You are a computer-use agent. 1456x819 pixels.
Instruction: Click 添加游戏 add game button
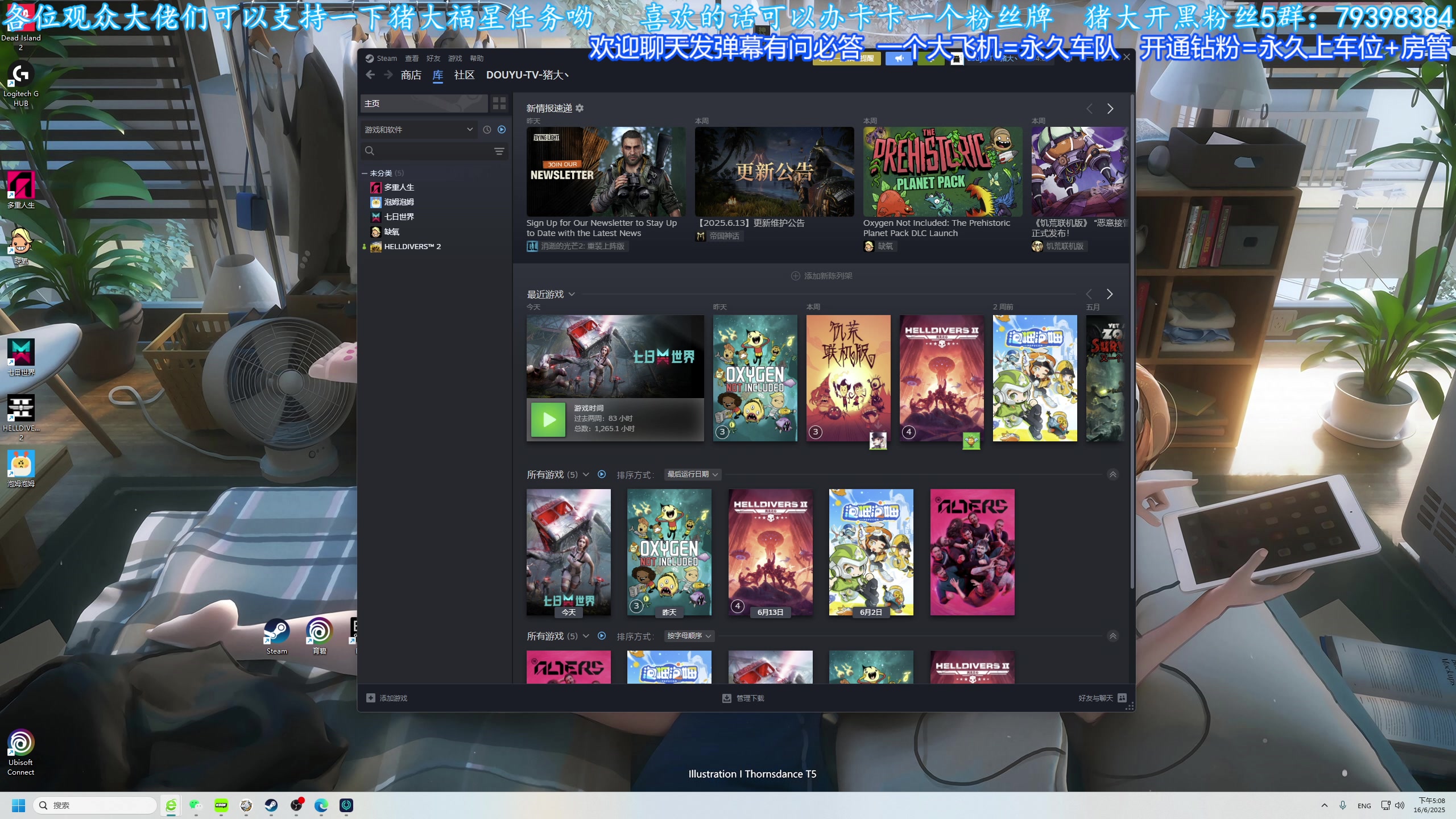tap(387, 698)
